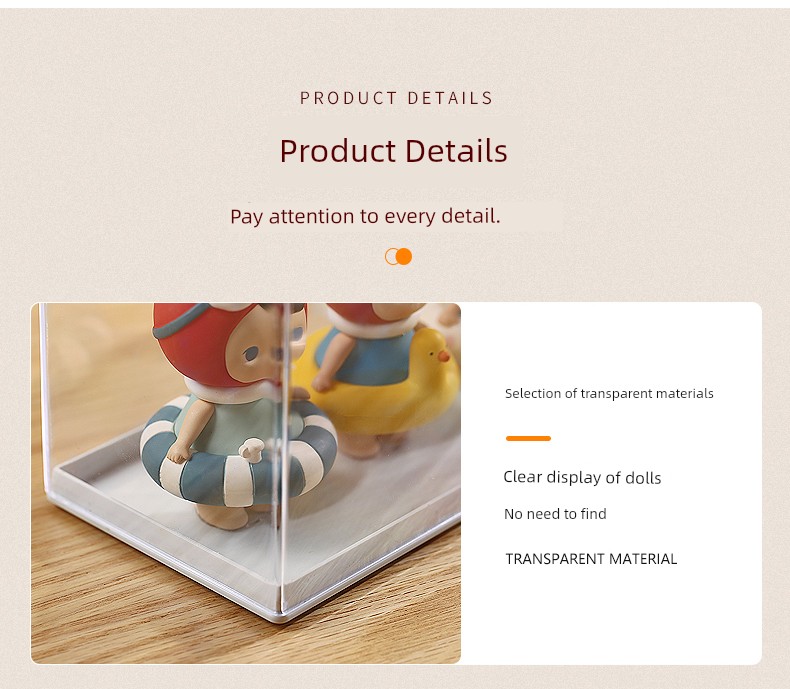Screen dimensions: 790x689
Task: Click the 'No need to find' text
Action: click(555, 514)
